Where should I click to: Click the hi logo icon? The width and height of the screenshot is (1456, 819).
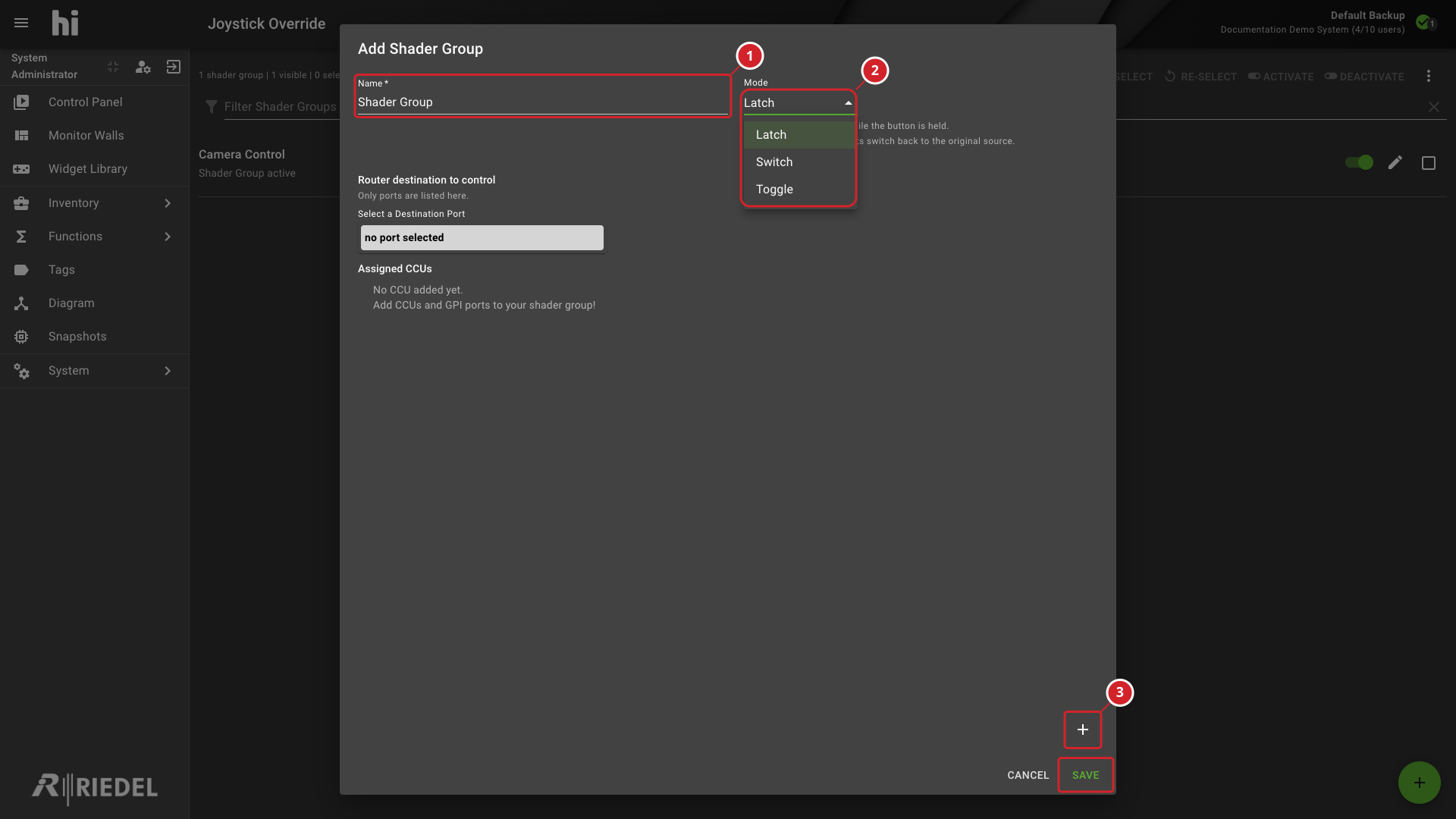click(65, 23)
